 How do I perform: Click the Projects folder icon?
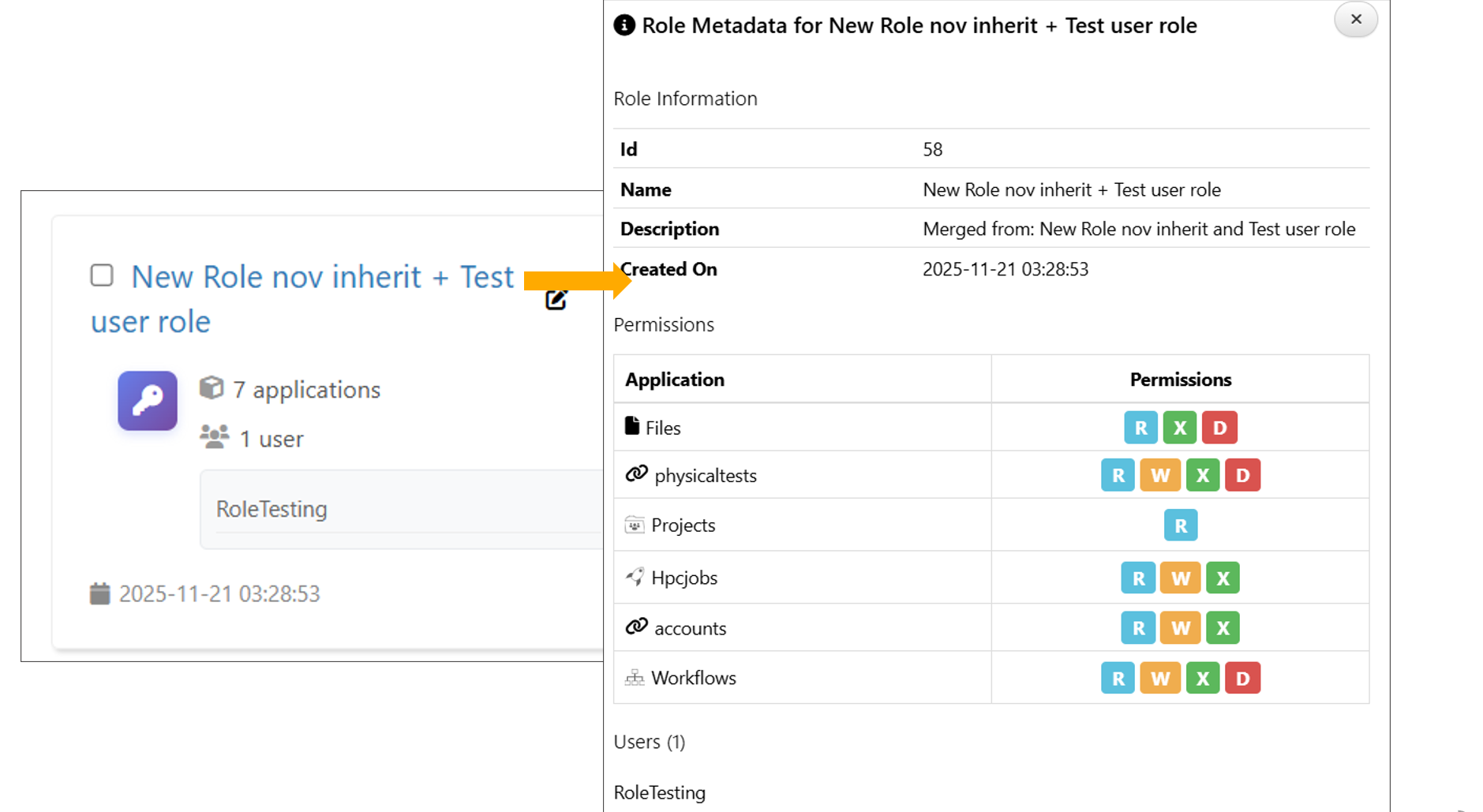tap(635, 525)
